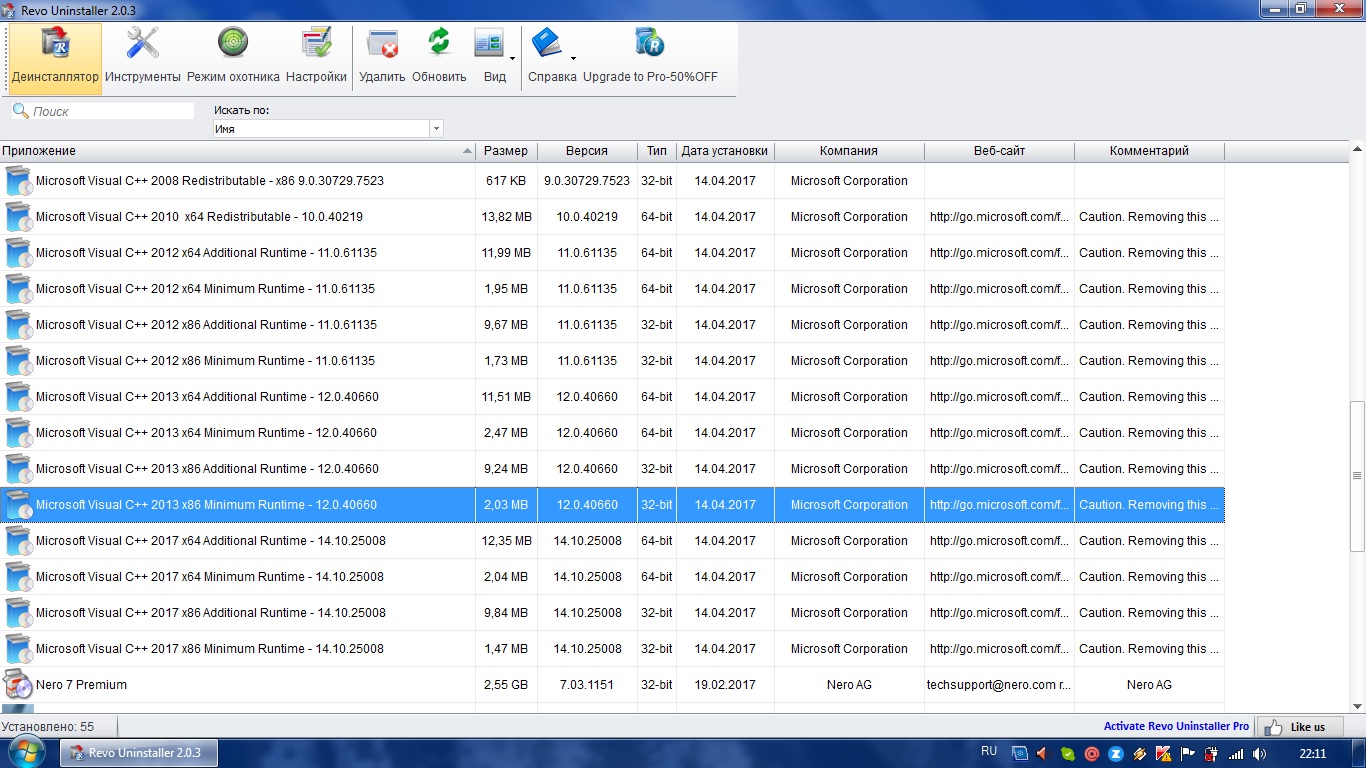The width and height of the screenshot is (1366, 768).
Task: Open Windows Start button
Action: (x=27, y=753)
